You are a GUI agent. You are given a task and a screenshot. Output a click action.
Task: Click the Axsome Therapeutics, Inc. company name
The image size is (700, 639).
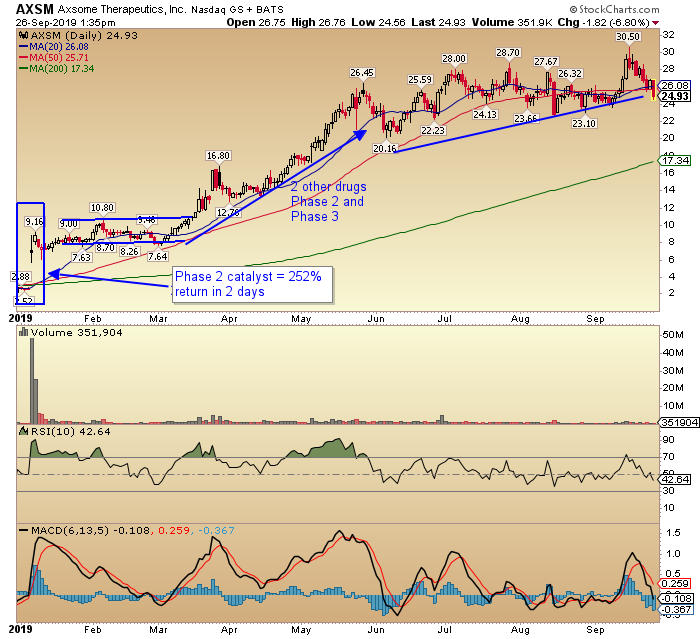[x=122, y=9]
